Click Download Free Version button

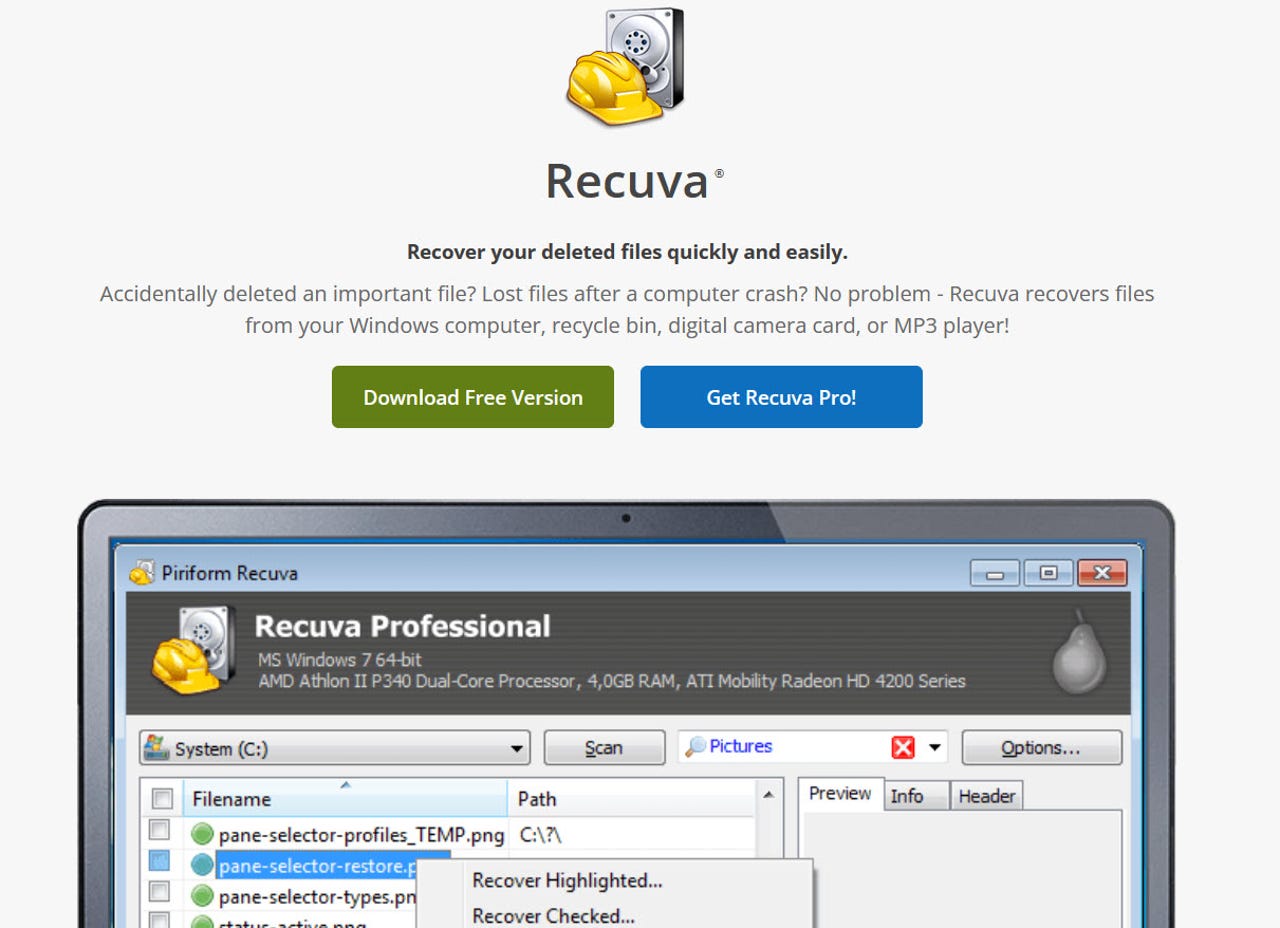[473, 397]
